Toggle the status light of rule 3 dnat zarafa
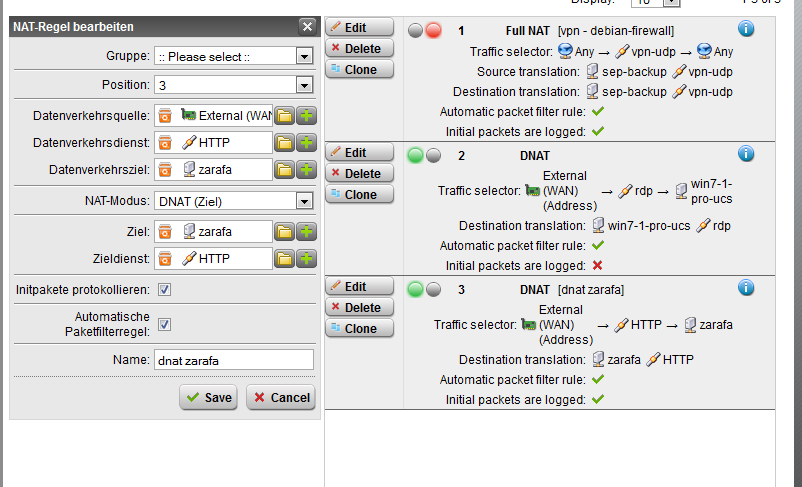Screen dimensions: 802x487 (x=425, y=290)
